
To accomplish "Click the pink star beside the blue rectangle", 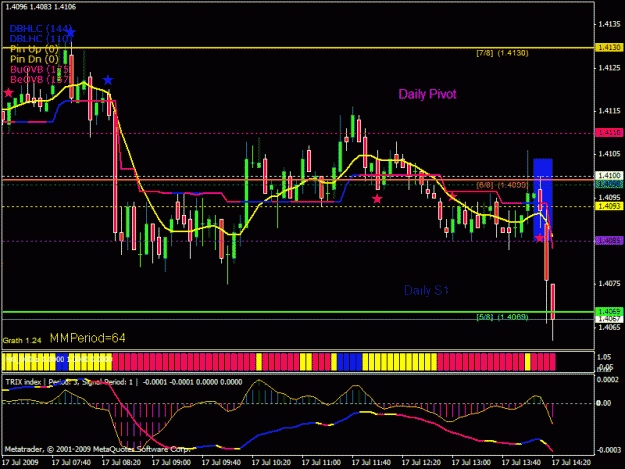I will pyautogui.click(x=539, y=238).
